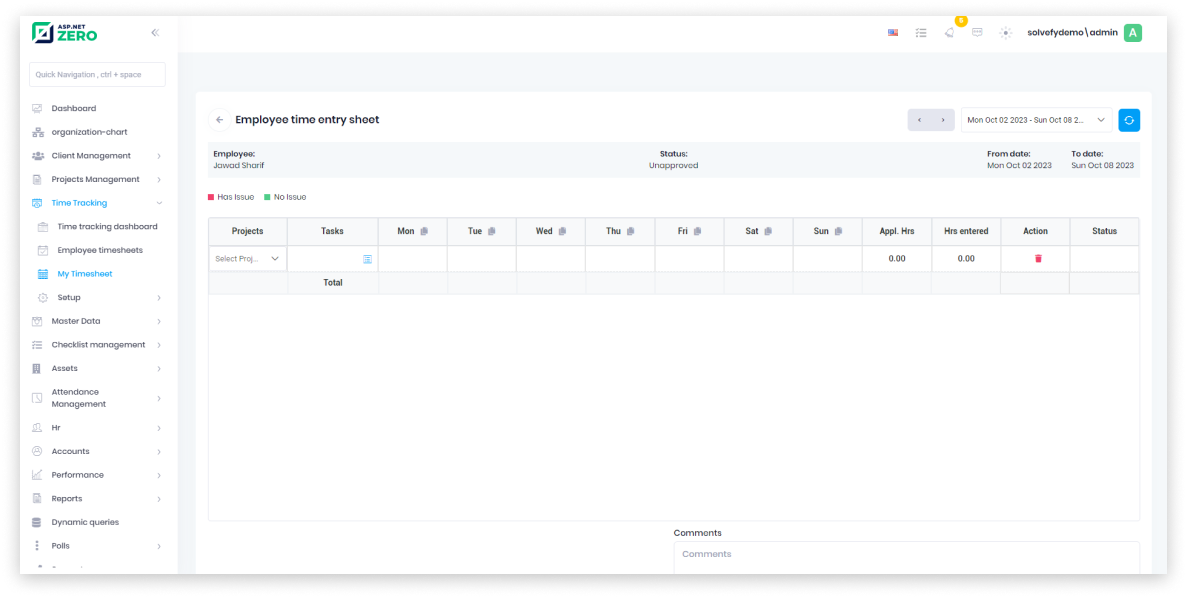
Task: Expand the Projects Management menu
Action: click(x=97, y=180)
